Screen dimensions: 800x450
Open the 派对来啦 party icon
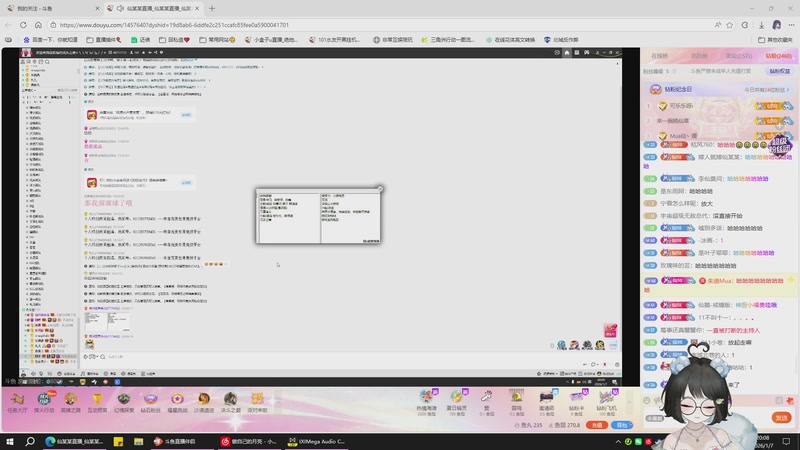257,402
